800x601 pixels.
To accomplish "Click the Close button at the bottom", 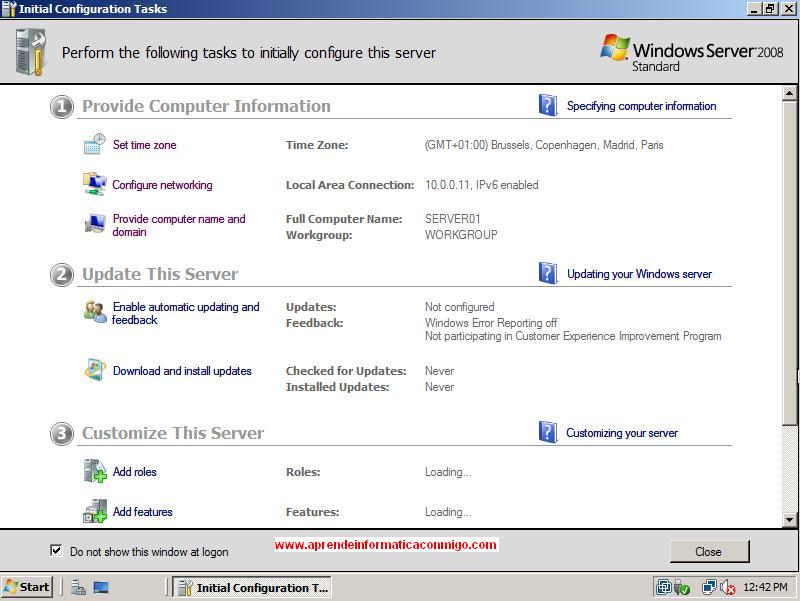I will pyautogui.click(x=709, y=552).
